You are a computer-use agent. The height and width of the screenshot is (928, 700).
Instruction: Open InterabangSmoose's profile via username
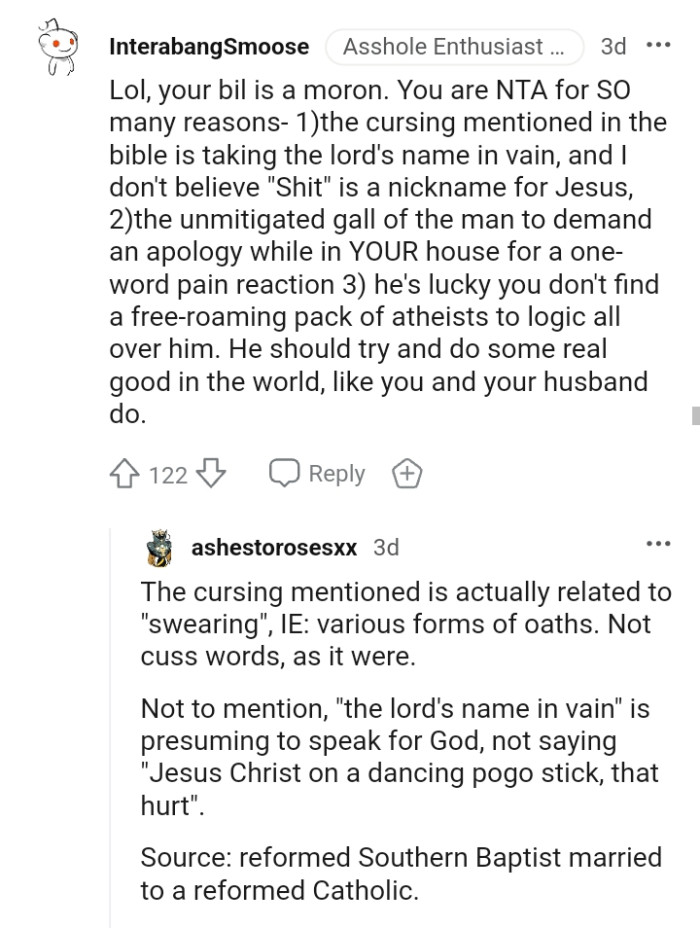[x=210, y=44]
